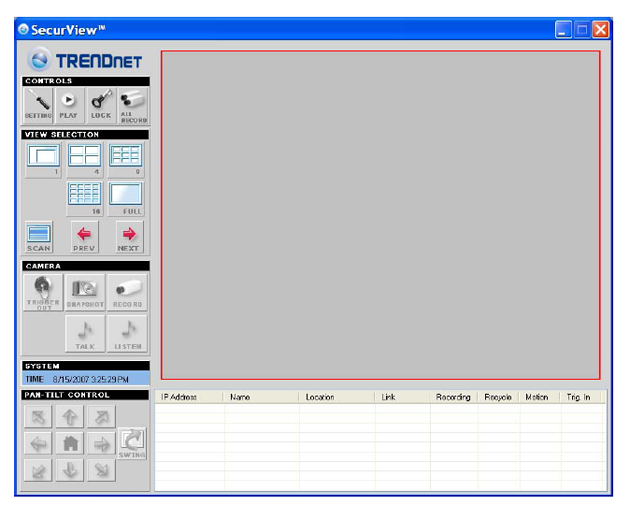630x506 pixels.
Task: Tilt camera down arrow
Action: (x=70, y=470)
